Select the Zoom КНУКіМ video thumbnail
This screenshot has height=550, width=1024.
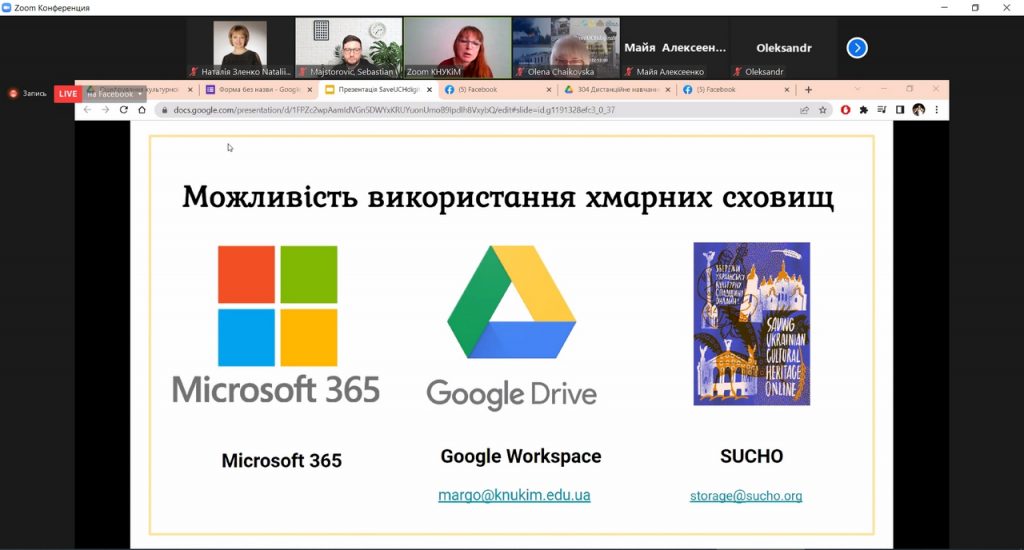pyautogui.click(x=457, y=48)
